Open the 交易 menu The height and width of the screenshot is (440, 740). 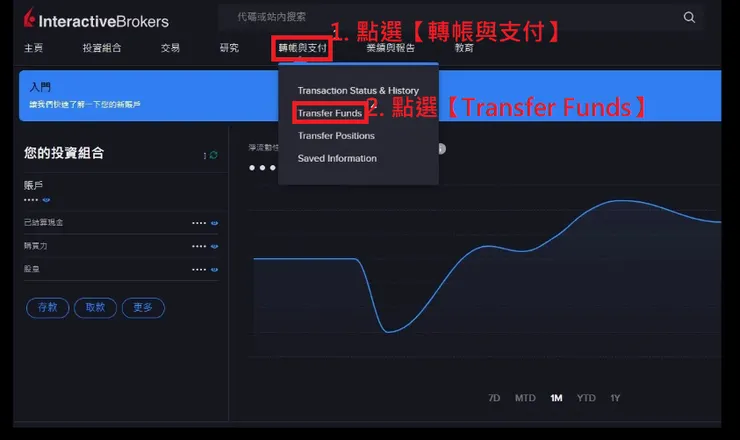170,48
